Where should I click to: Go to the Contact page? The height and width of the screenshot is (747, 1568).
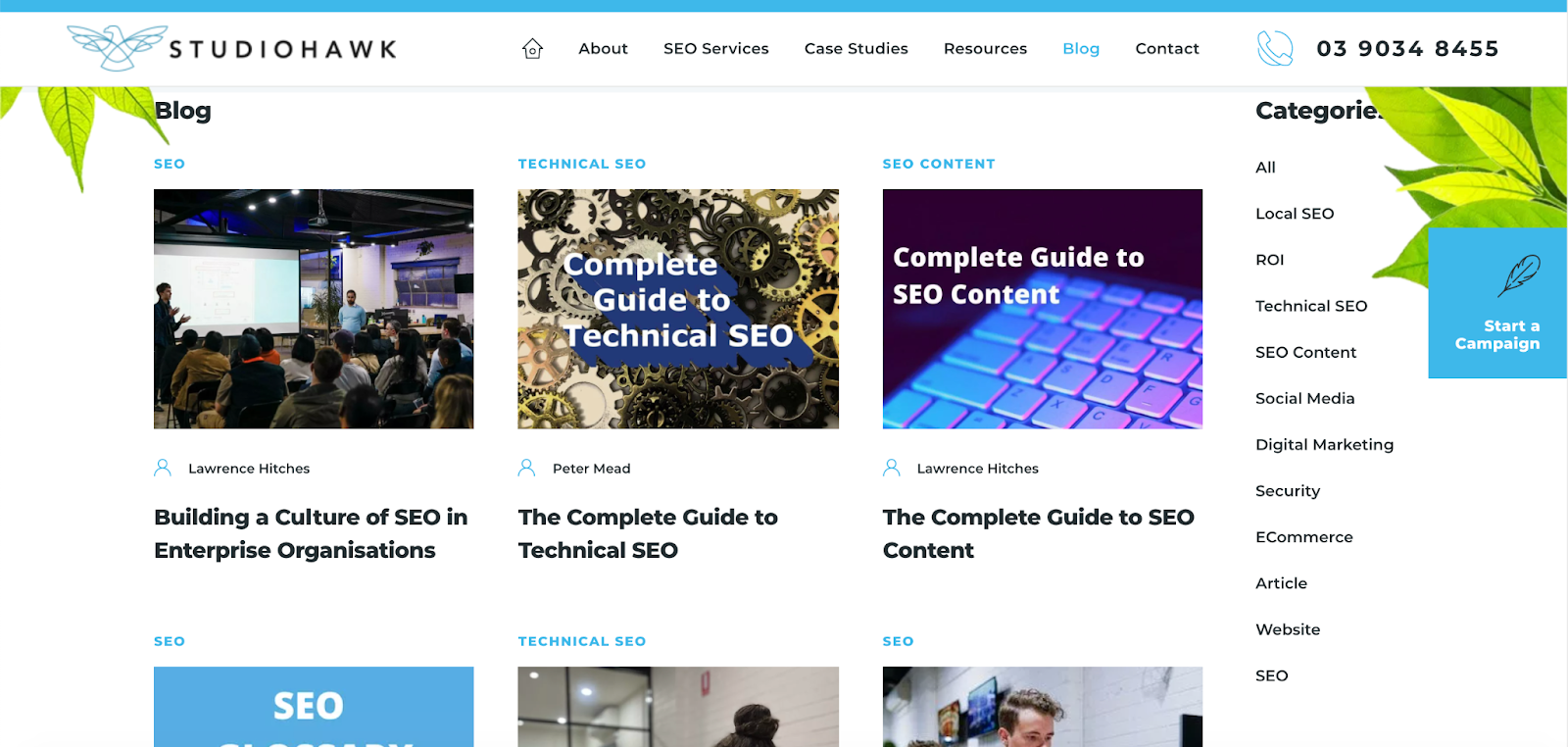(1166, 48)
